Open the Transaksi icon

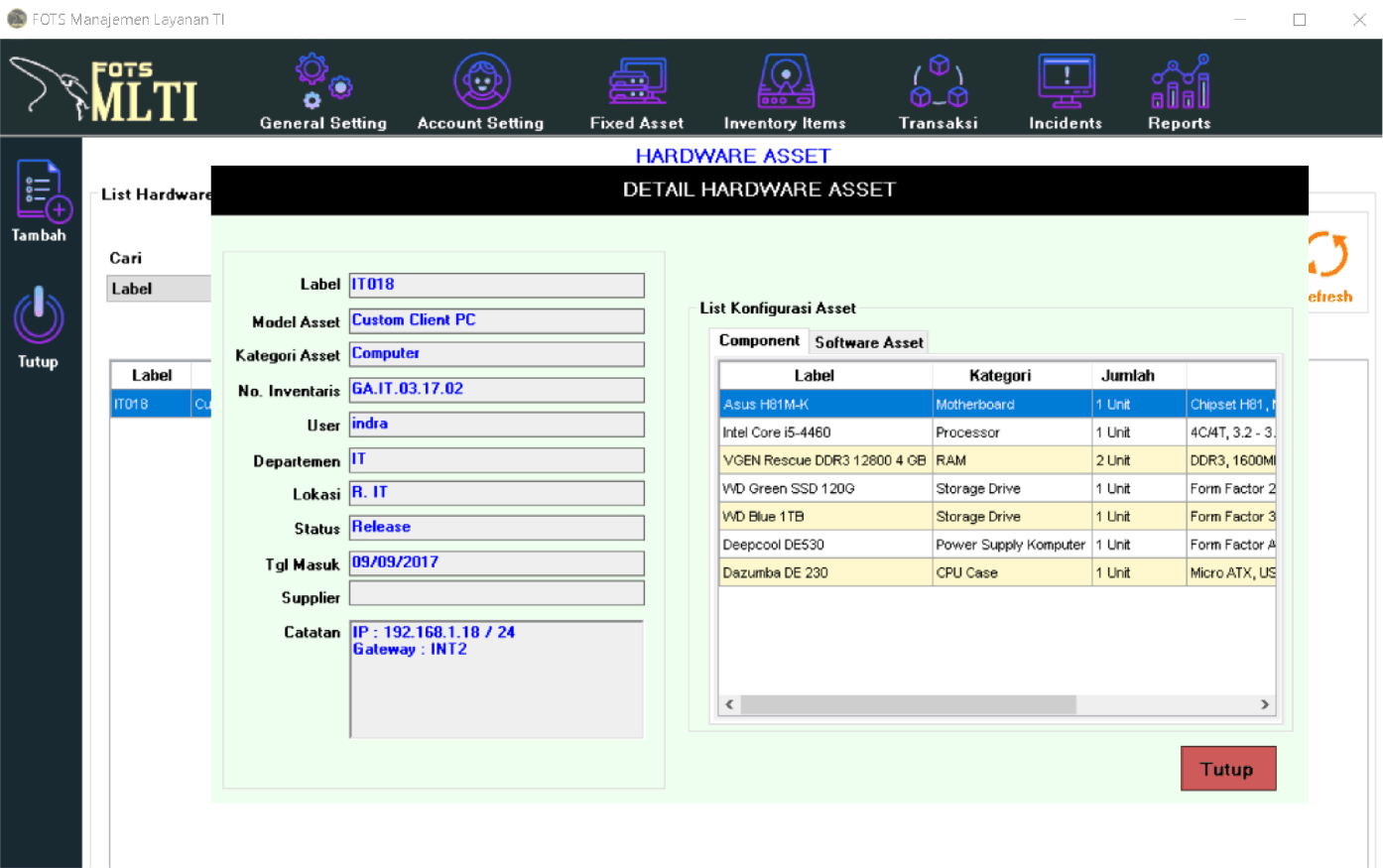[939, 81]
